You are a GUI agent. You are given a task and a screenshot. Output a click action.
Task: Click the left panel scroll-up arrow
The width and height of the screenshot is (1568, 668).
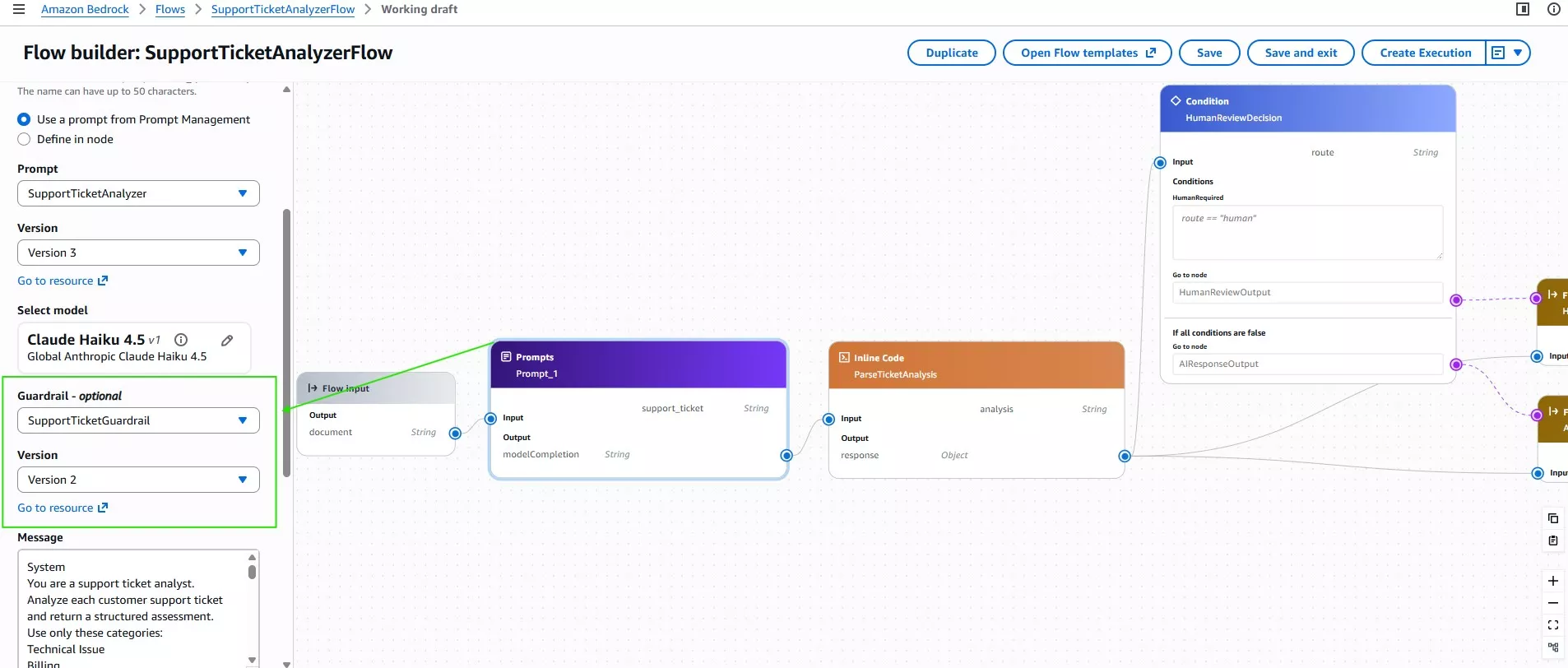(286, 89)
